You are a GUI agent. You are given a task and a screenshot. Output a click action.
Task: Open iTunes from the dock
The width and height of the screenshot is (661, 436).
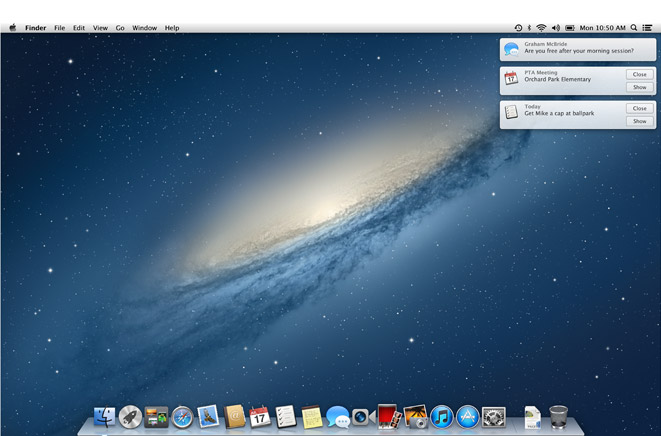tap(441, 417)
